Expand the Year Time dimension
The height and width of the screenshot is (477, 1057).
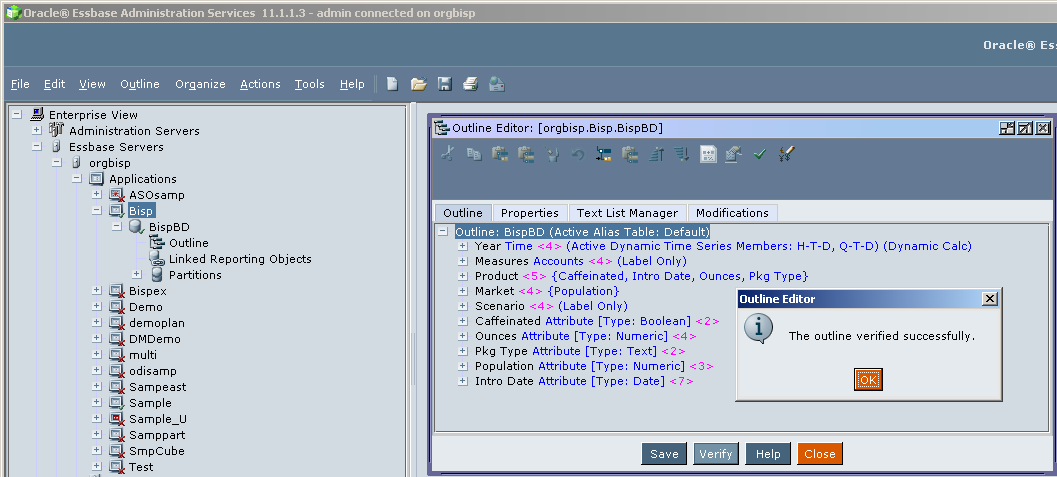tap(462, 246)
